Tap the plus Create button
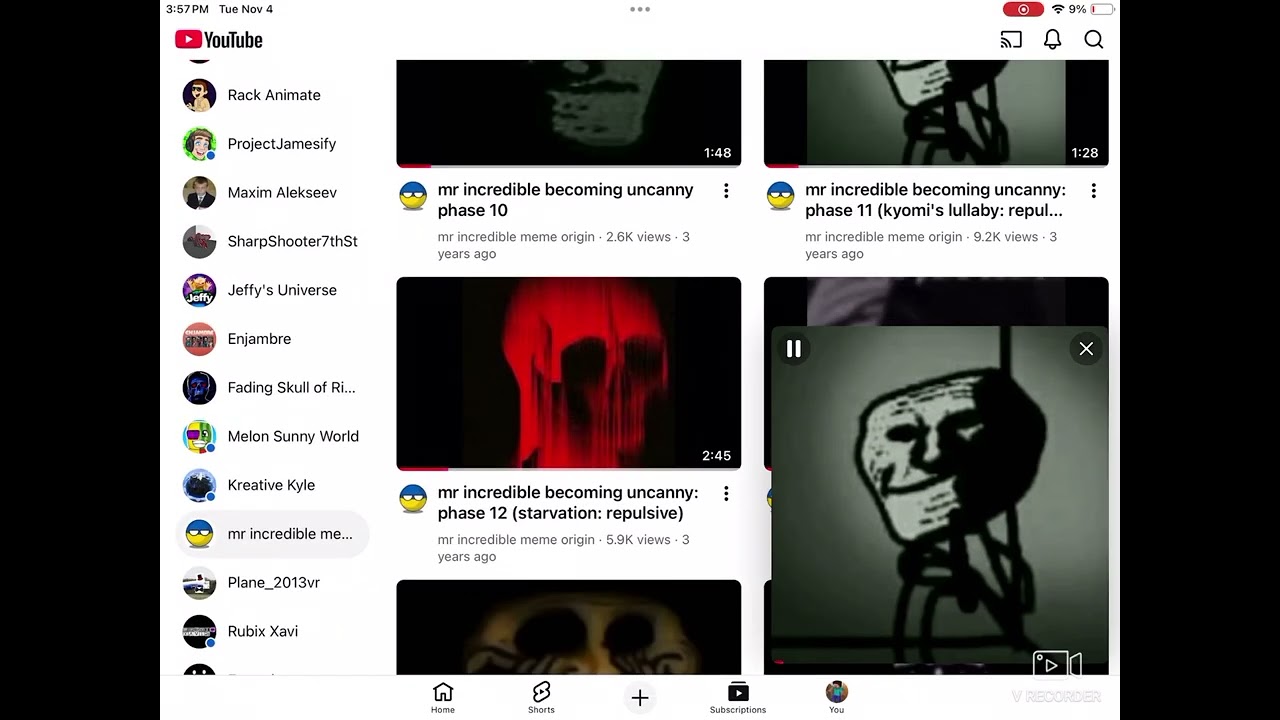This screenshot has width=1280, height=720. [x=640, y=698]
